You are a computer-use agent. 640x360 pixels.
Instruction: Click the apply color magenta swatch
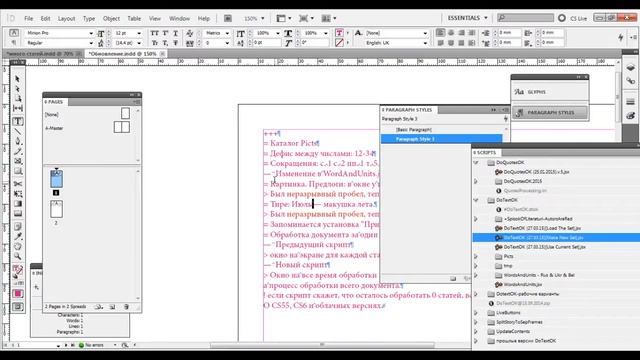pos(18,293)
